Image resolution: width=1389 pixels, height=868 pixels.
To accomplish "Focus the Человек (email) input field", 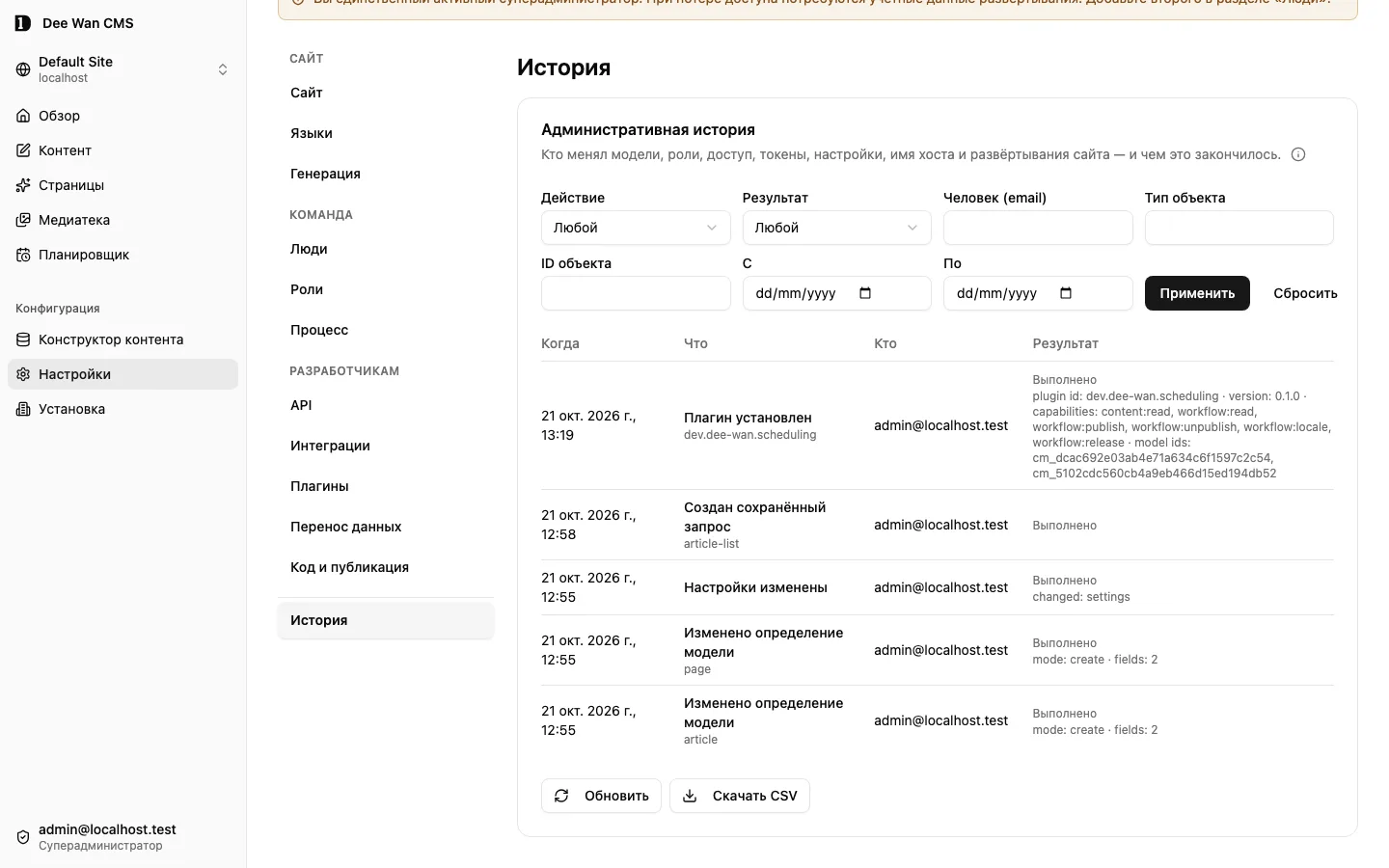I will pos(1038,228).
